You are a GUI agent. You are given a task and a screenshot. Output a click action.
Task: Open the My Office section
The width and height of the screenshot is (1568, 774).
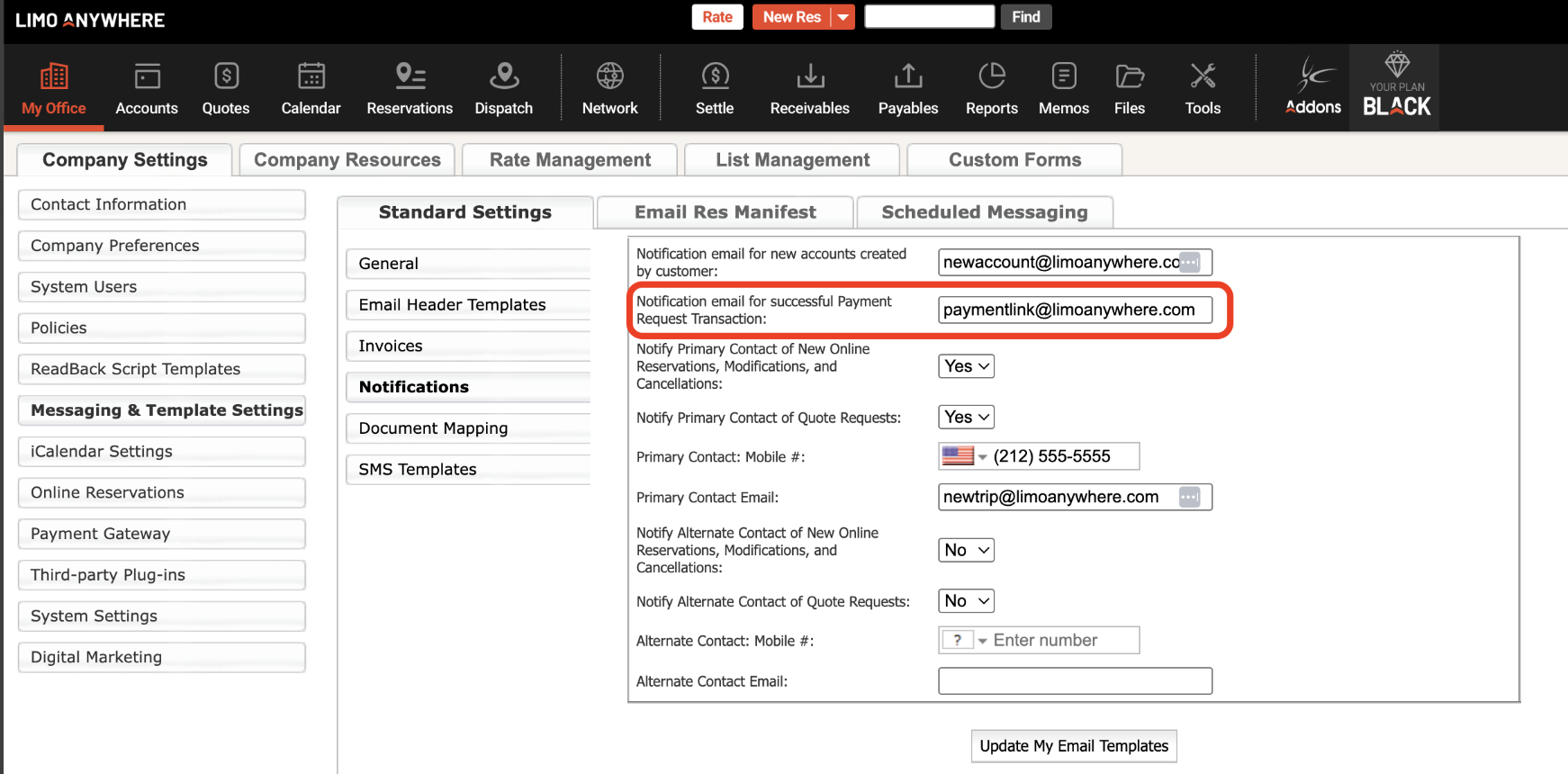(54, 88)
